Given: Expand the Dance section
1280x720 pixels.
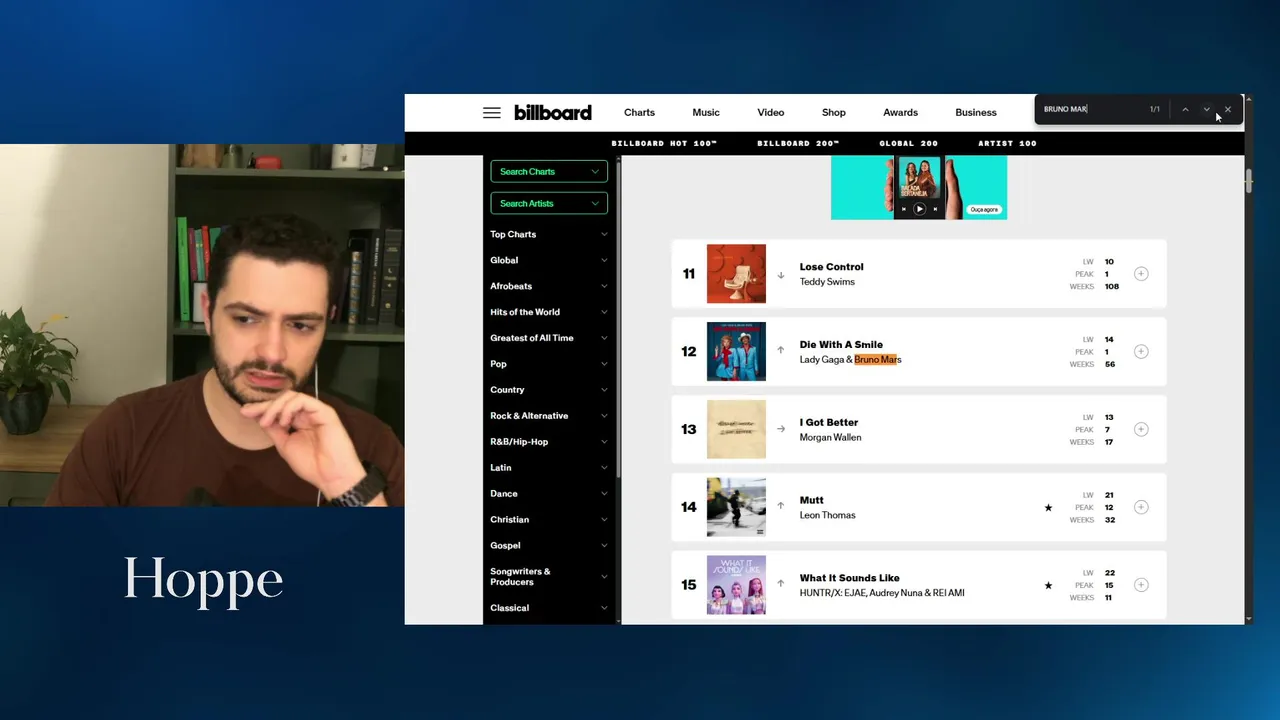Looking at the screenshot, I should [x=549, y=494].
